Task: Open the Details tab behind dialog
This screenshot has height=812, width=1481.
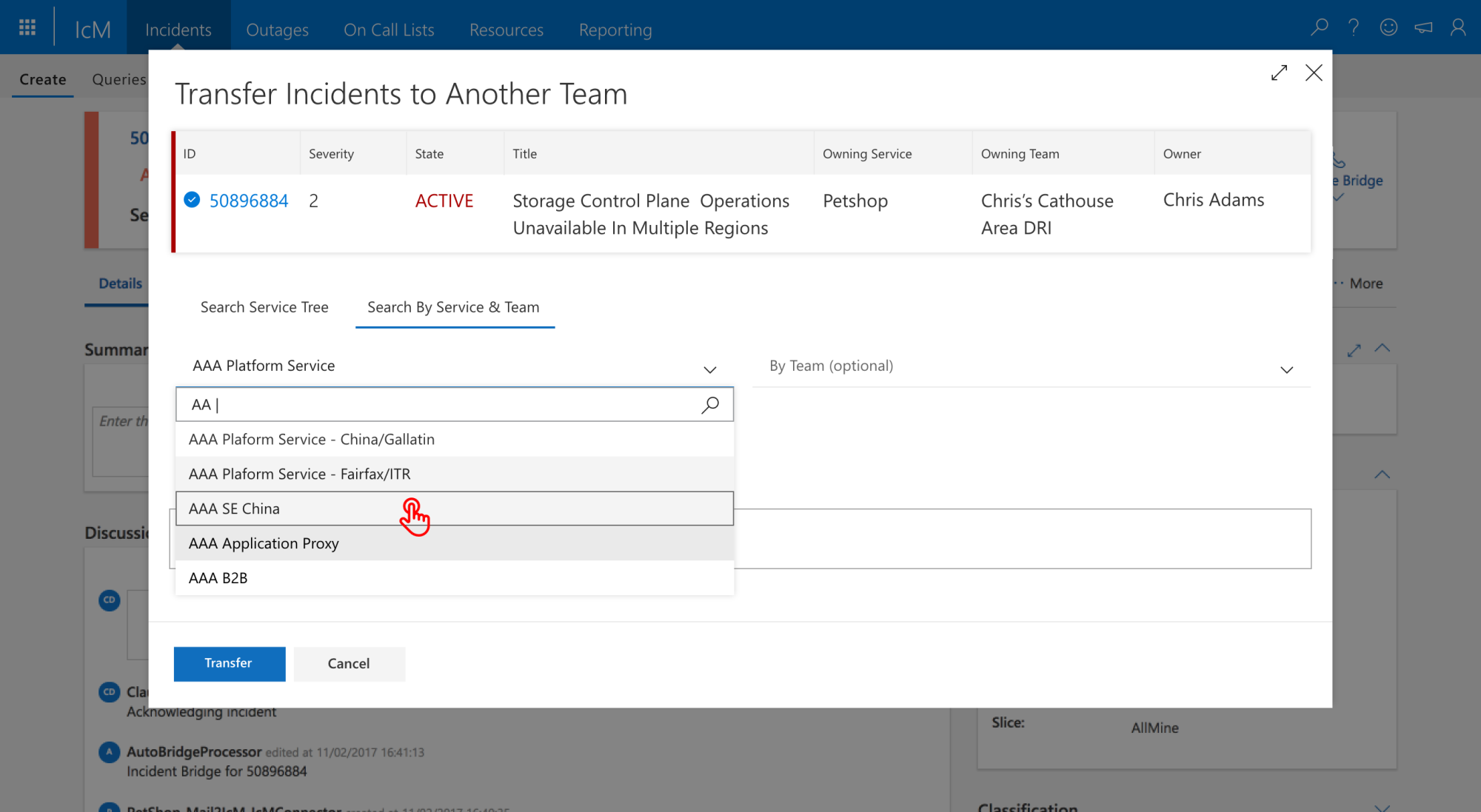Action: (x=121, y=283)
